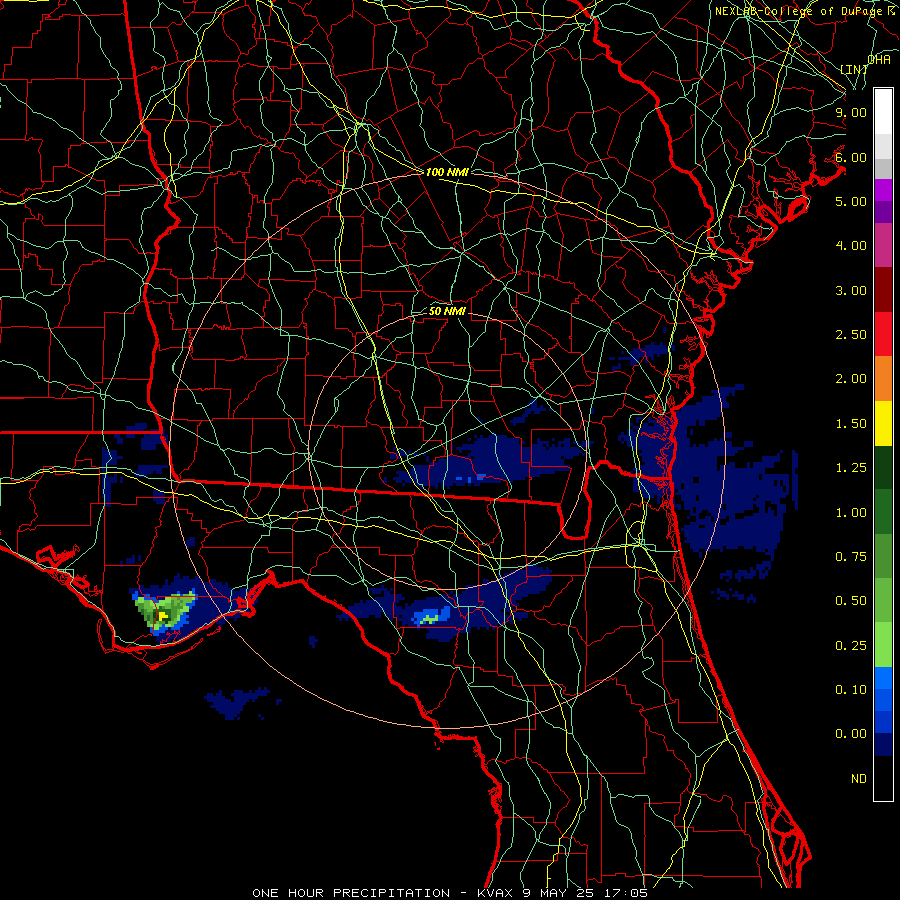Click the 100 NMI range ring label

pos(447,172)
